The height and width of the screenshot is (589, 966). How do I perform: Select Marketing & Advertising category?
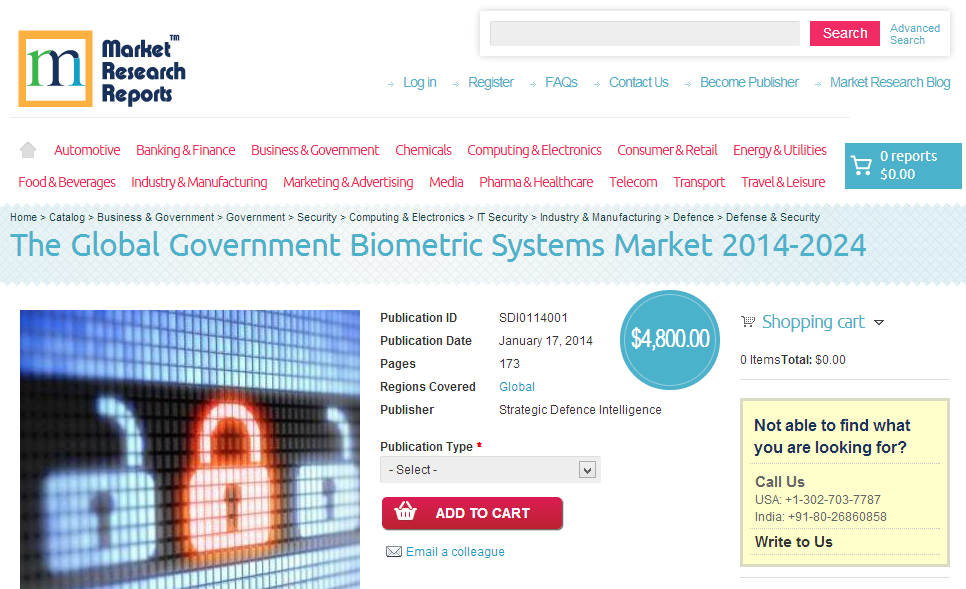348,182
